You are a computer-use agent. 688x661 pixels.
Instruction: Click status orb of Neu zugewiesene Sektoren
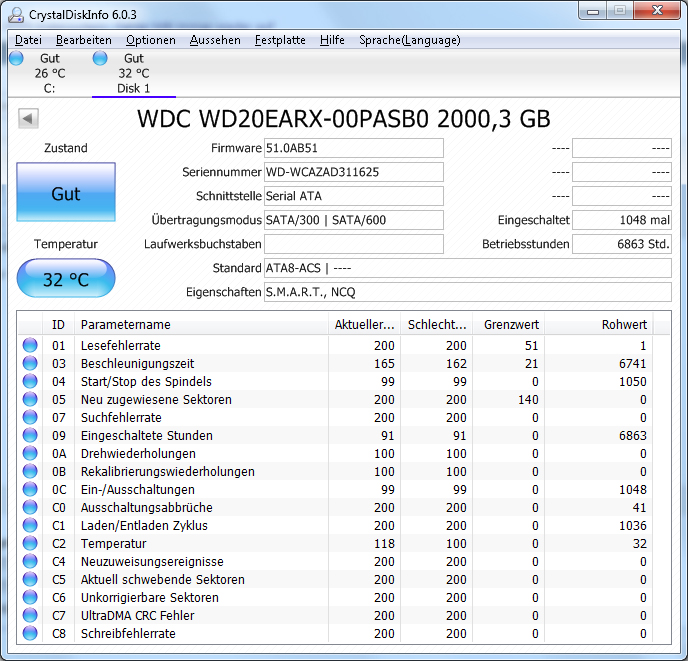click(x=30, y=399)
